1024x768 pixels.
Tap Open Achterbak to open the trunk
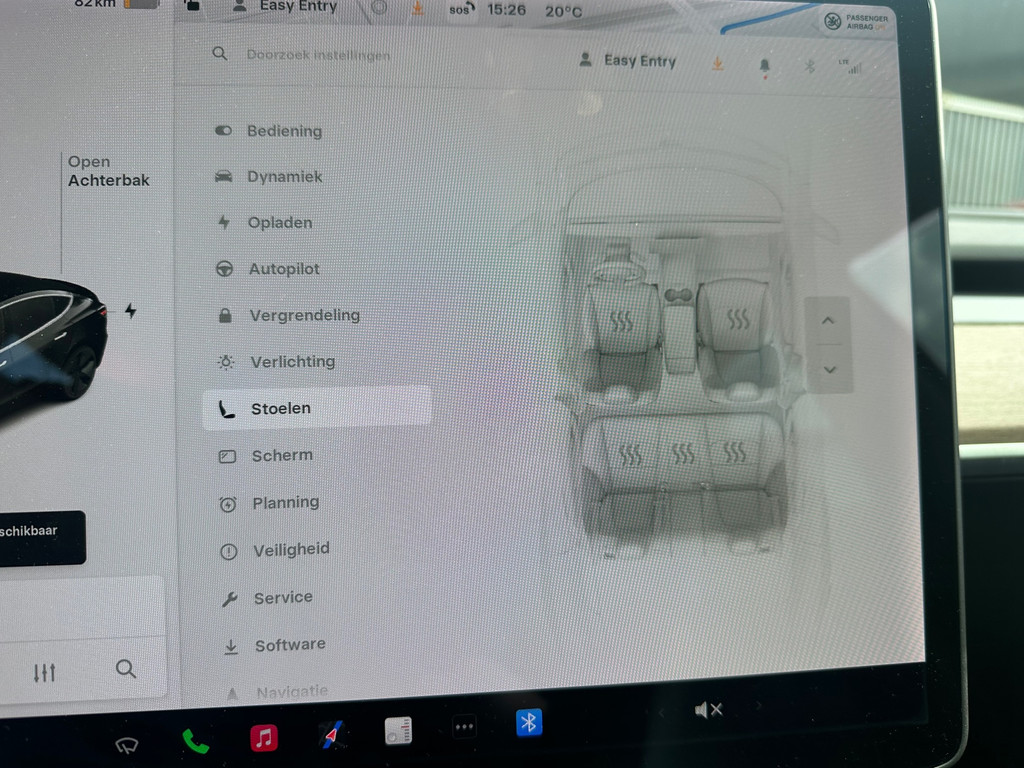pos(108,171)
